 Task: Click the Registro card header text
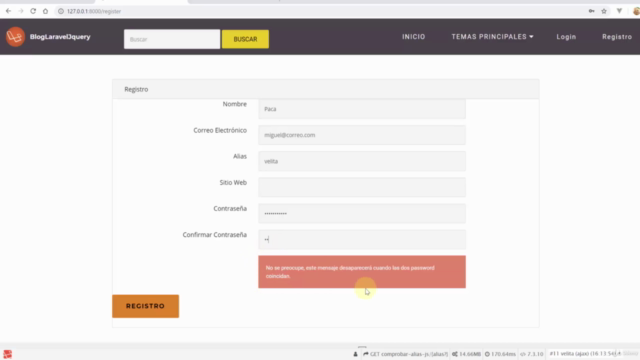pos(136,89)
